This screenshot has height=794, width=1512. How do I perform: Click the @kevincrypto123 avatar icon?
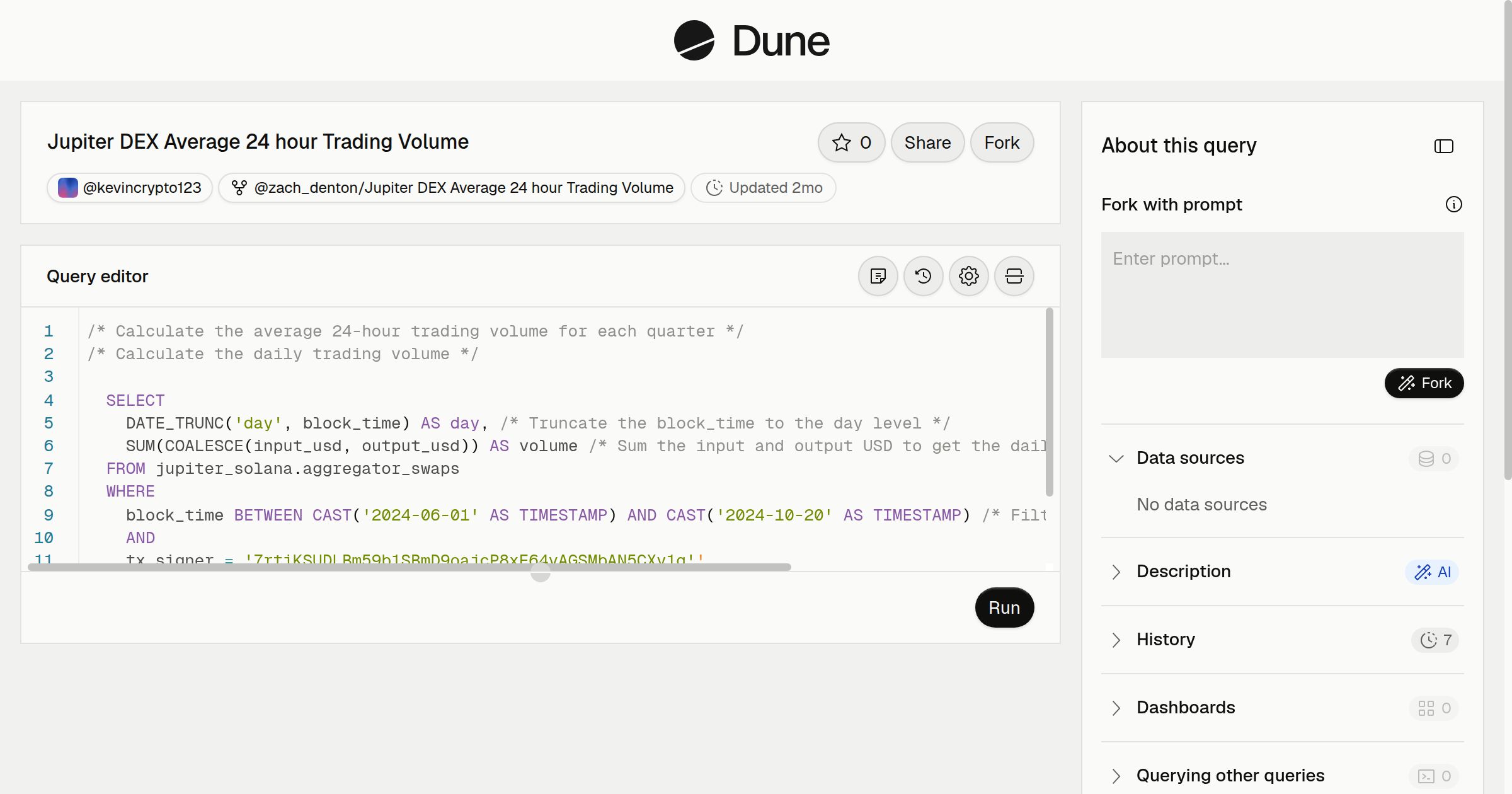[x=67, y=188]
